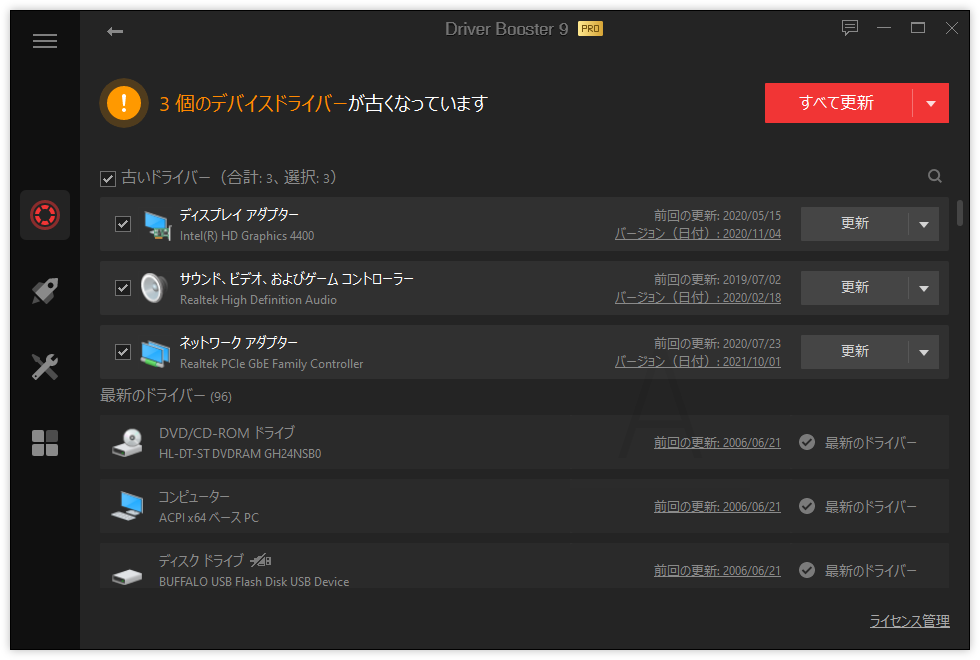Click the すべて更新 button
Image resolution: width=980 pixels, height=660 pixels.
[x=838, y=103]
